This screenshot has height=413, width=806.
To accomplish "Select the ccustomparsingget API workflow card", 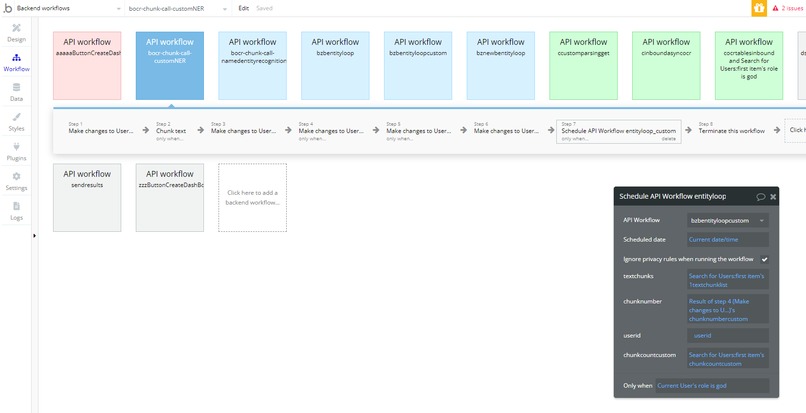I will click(583, 66).
